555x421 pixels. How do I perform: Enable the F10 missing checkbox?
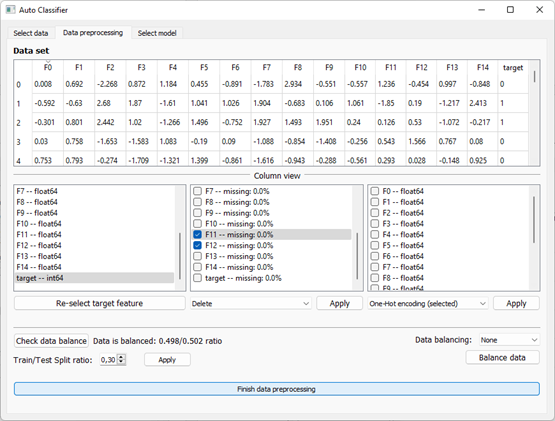pyautogui.click(x=198, y=224)
